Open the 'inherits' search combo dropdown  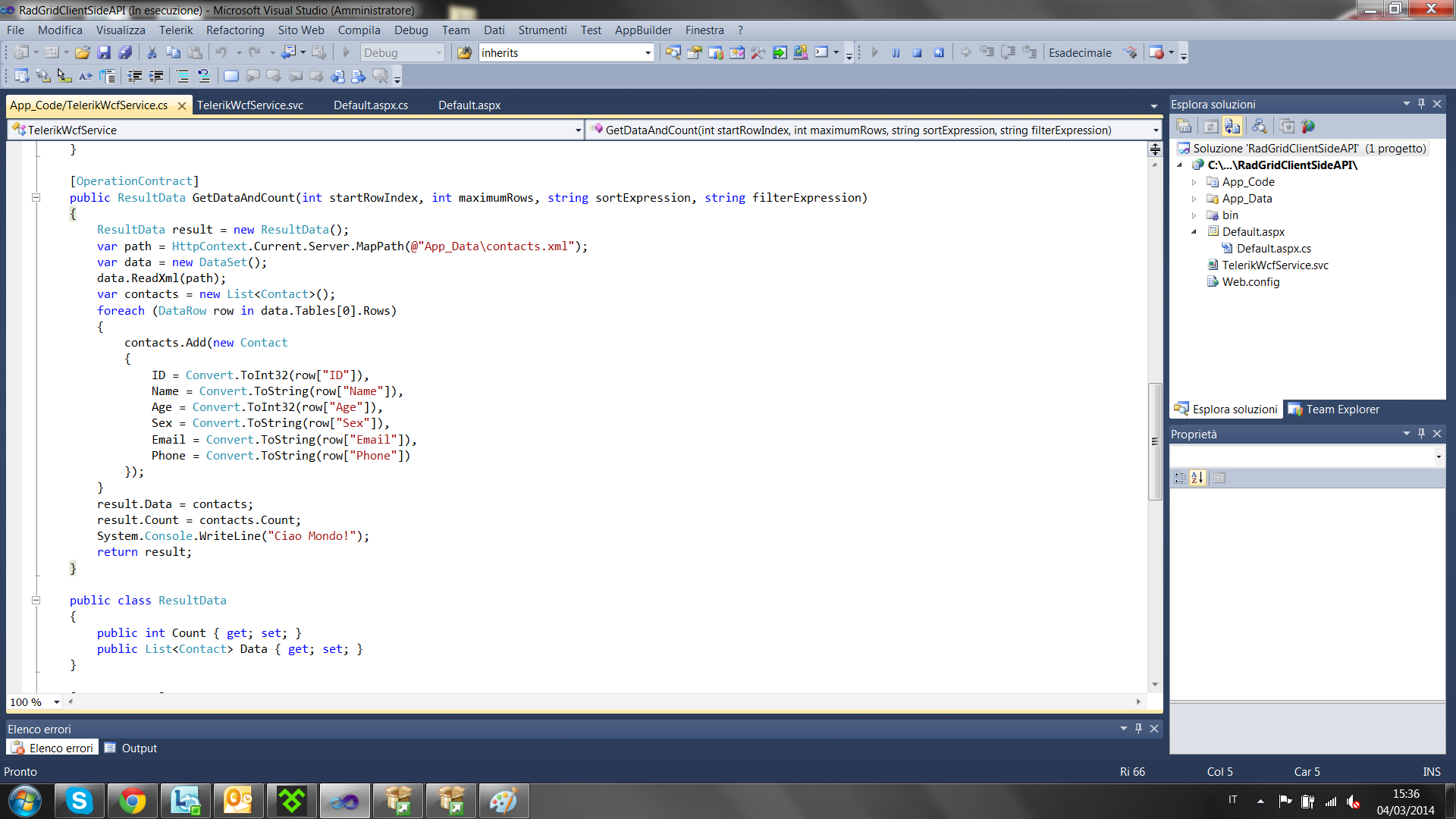(x=648, y=53)
